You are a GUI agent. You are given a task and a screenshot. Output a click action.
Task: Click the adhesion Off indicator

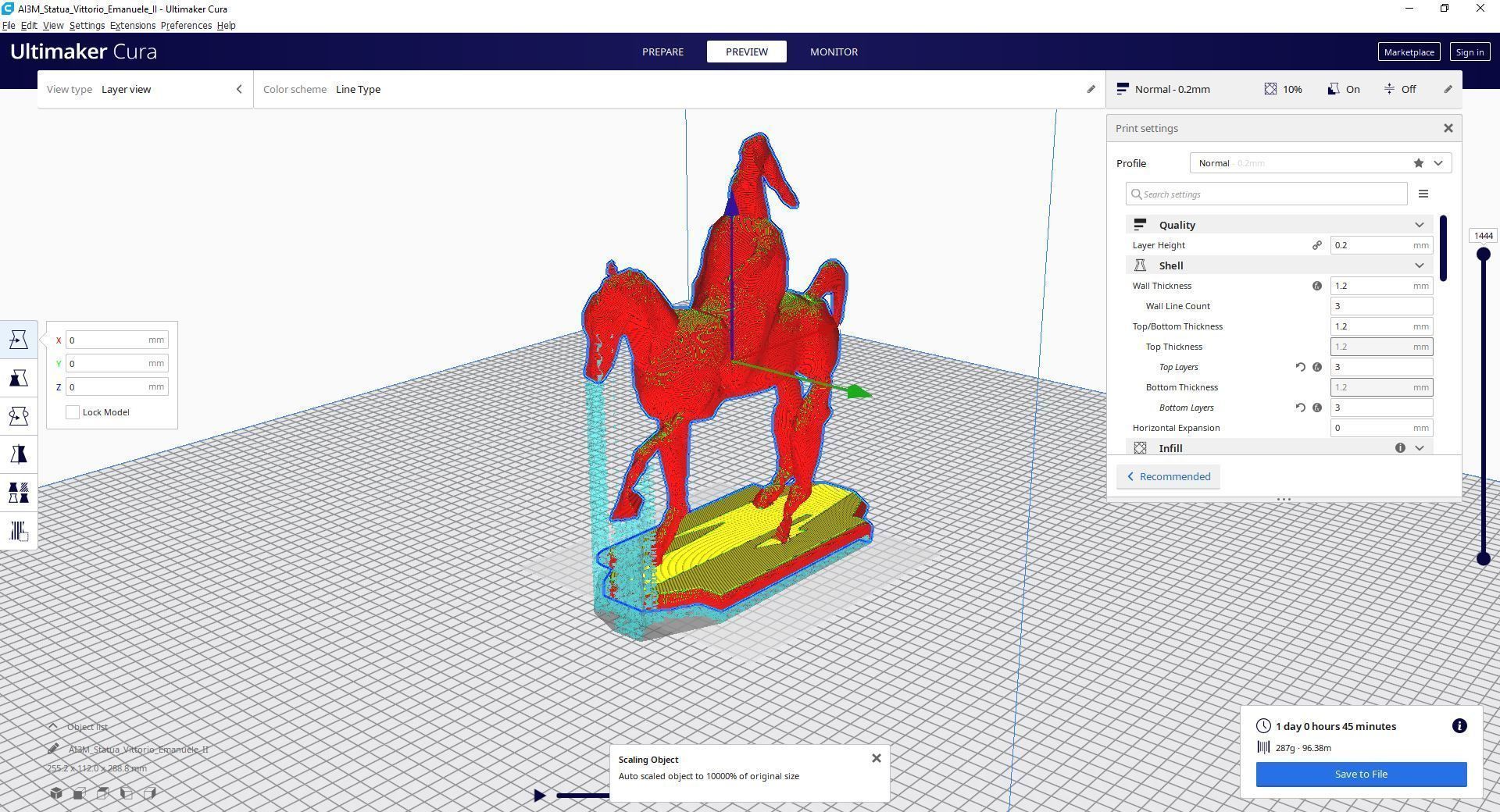[x=1400, y=89]
